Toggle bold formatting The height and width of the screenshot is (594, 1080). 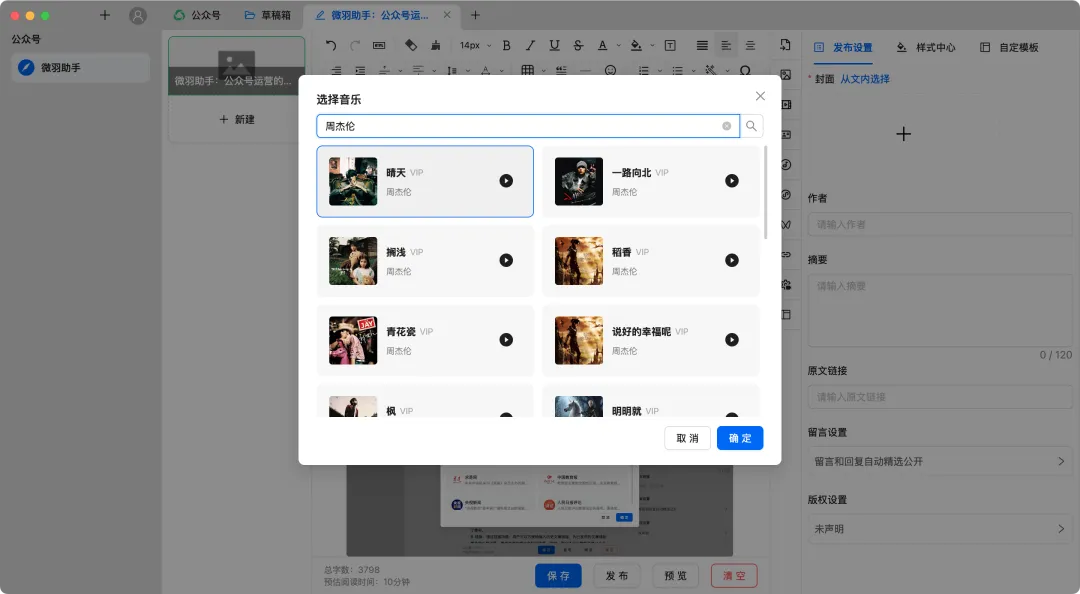(506, 45)
